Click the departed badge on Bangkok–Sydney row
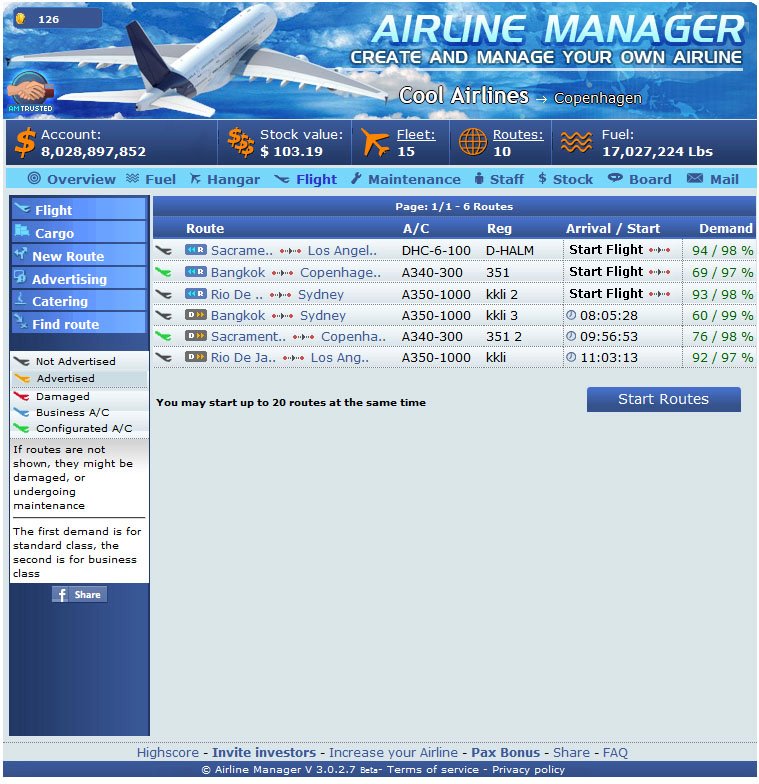Viewport: 759px width, 784px height. [x=196, y=314]
